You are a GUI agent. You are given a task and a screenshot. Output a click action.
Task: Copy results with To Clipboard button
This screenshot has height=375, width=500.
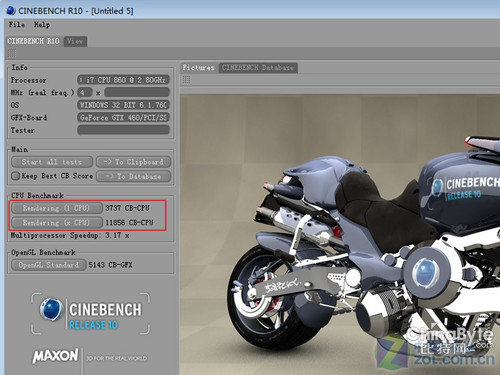[133, 162]
